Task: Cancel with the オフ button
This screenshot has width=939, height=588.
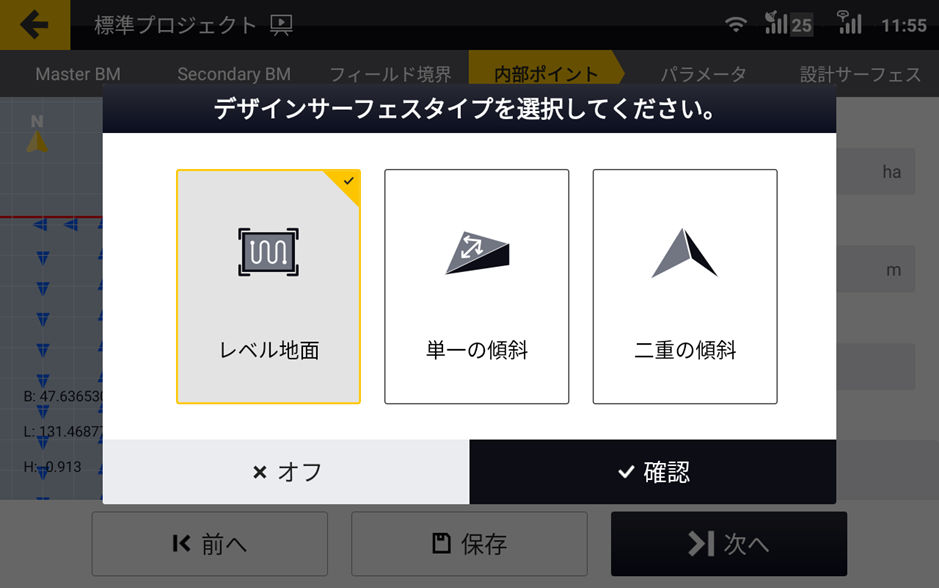Action: click(286, 472)
